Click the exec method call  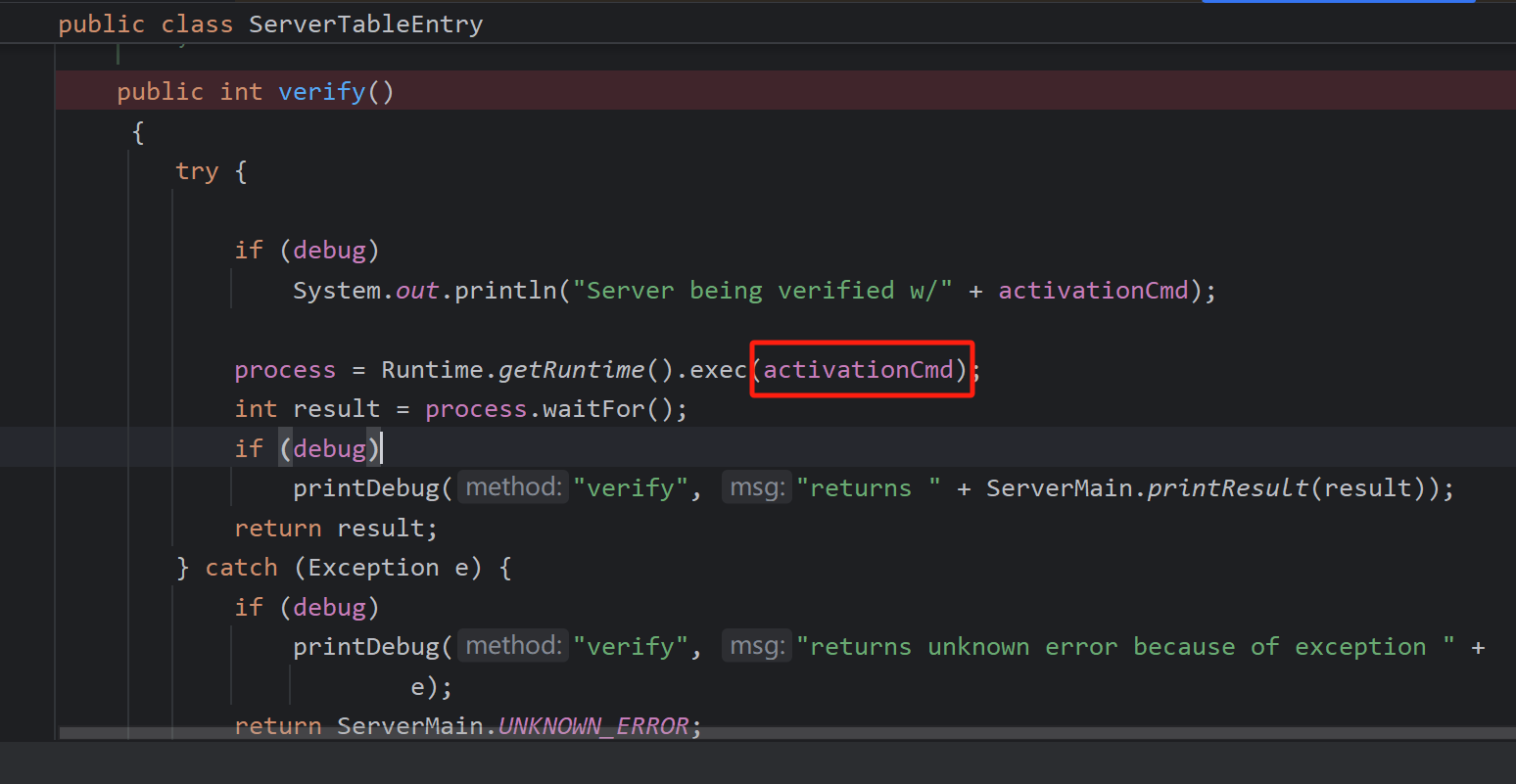(719, 370)
